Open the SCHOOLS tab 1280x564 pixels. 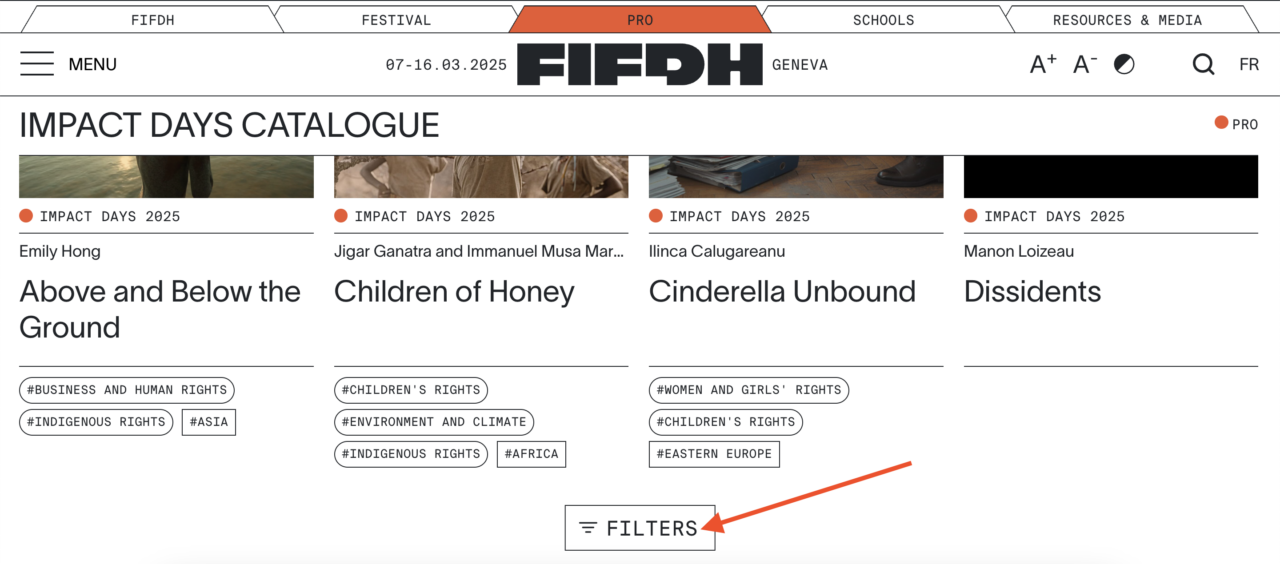click(884, 20)
